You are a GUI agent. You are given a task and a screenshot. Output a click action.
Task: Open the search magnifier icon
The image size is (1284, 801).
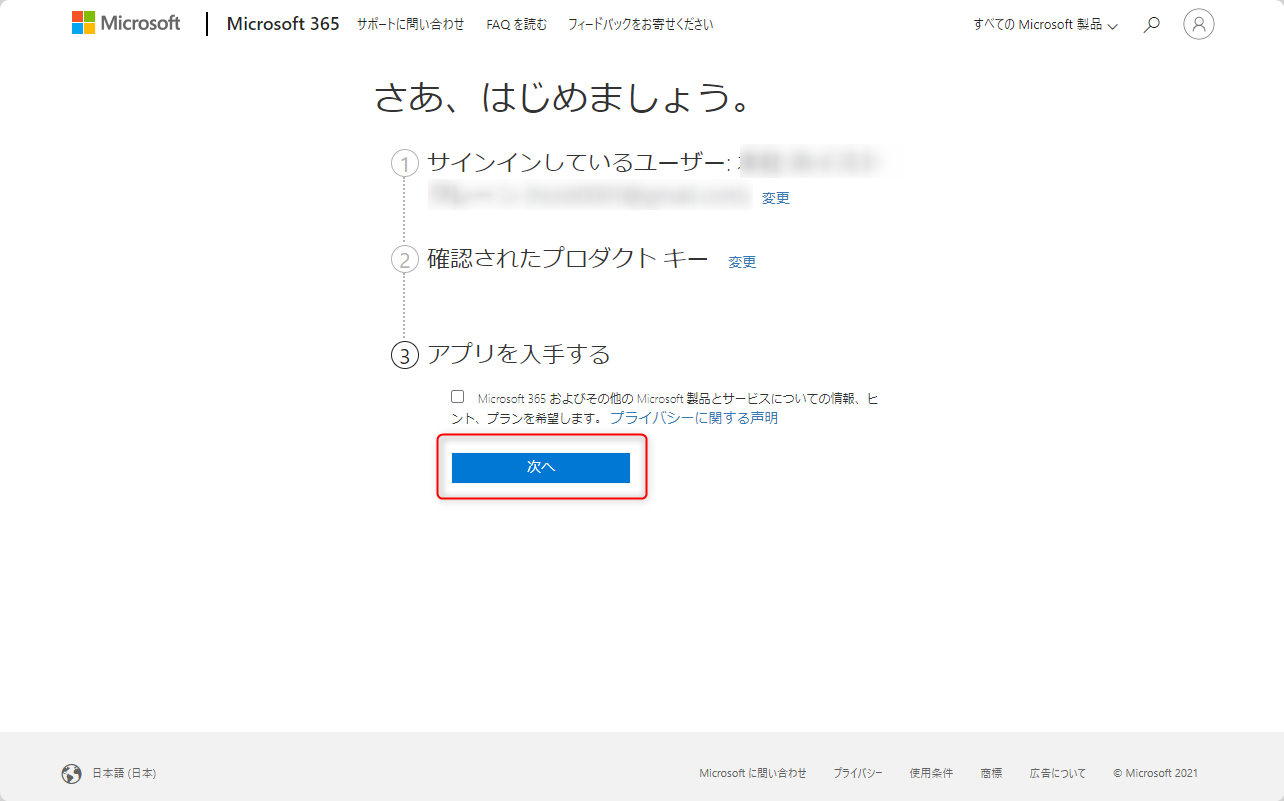click(1152, 24)
